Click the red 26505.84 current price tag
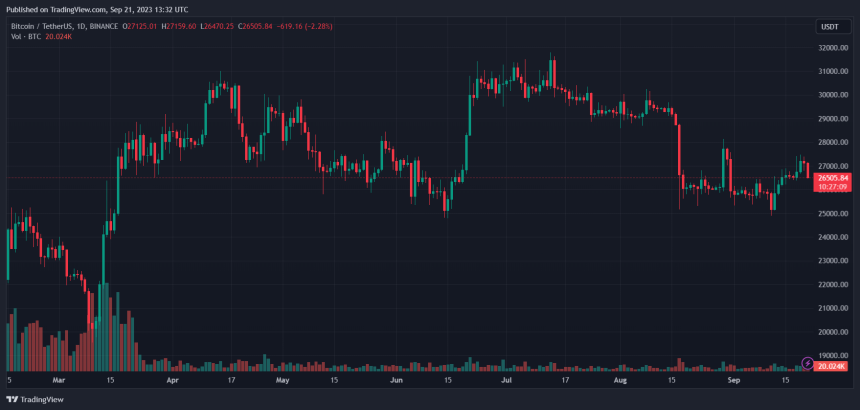The width and height of the screenshot is (860, 410). click(832, 177)
